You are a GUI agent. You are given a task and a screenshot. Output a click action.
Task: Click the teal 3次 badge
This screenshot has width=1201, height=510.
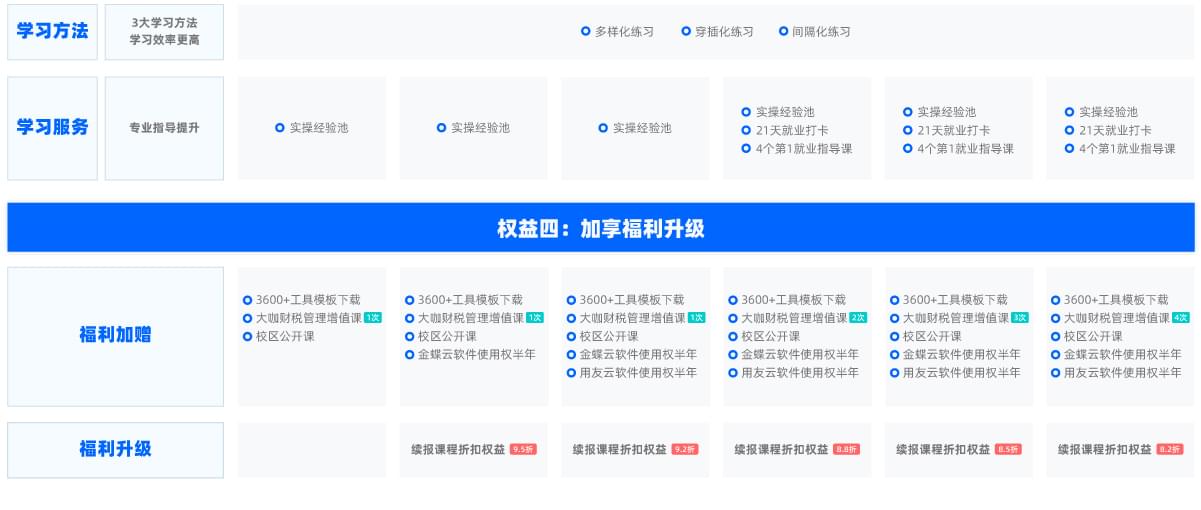point(1020,318)
